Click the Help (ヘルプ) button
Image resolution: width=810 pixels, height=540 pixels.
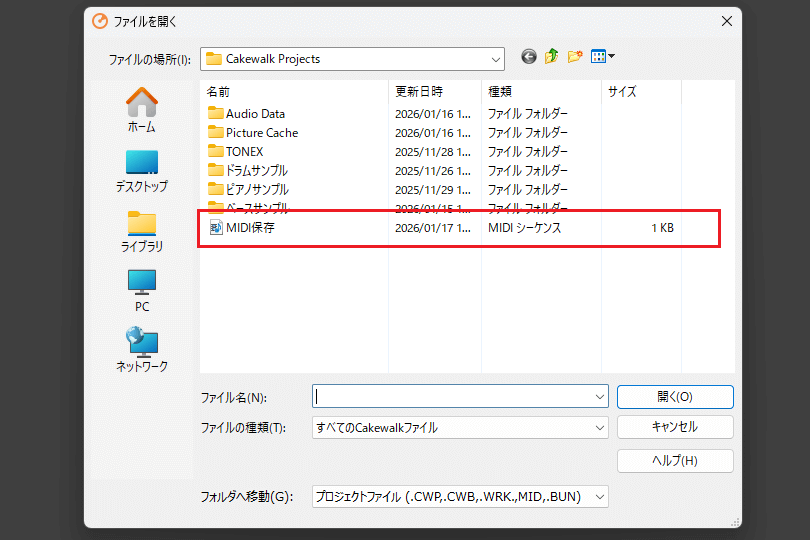tap(675, 461)
